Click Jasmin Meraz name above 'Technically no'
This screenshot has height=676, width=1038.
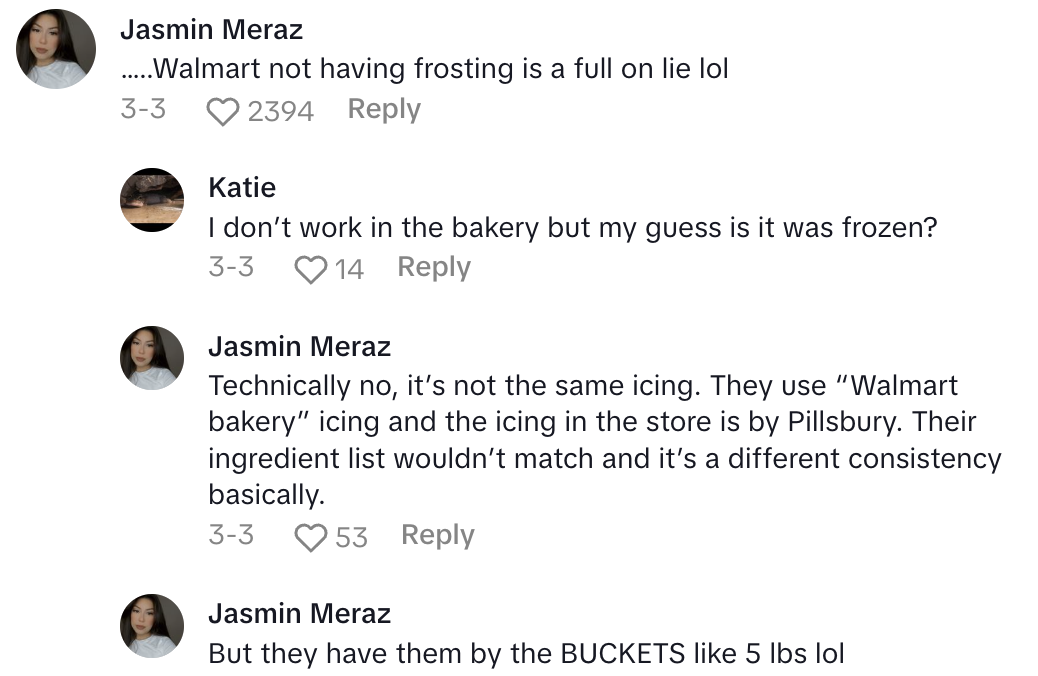pyautogui.click(x=299, y=346)
